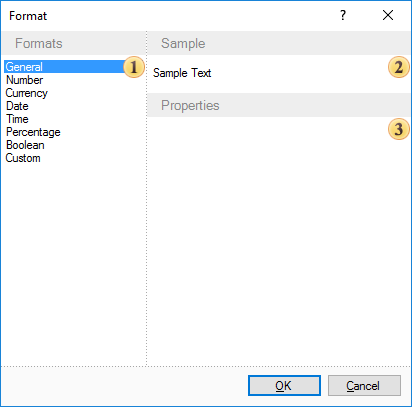Click the numbered callout badge 1
Screen dimensions: 412x407
click(x=134, y=67)
